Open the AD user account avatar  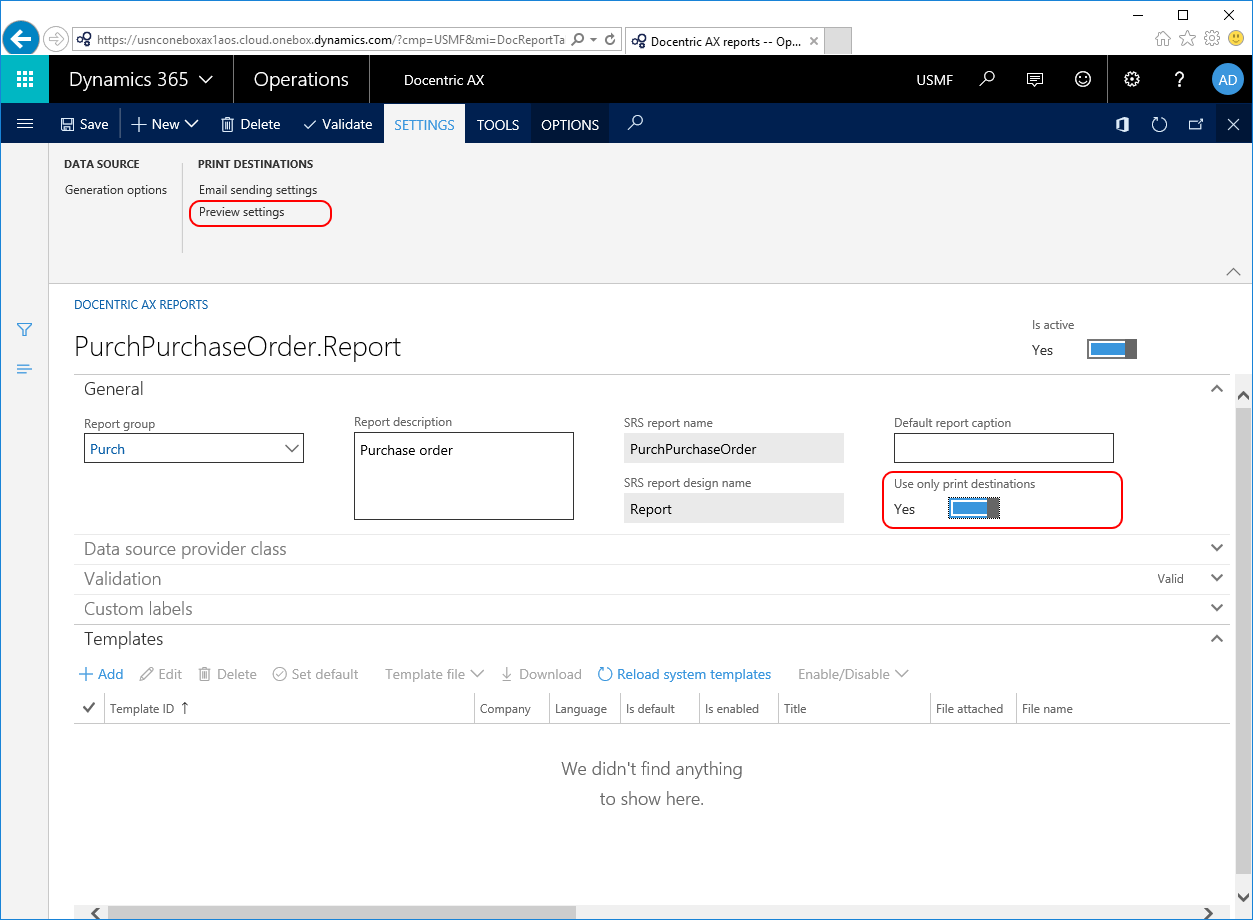[x=1227, y=80]
